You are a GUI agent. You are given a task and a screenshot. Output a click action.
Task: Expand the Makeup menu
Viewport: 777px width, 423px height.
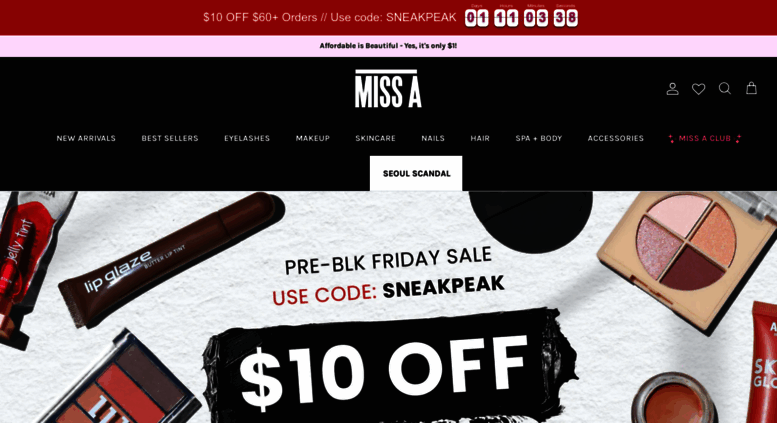tap(312, 138)
